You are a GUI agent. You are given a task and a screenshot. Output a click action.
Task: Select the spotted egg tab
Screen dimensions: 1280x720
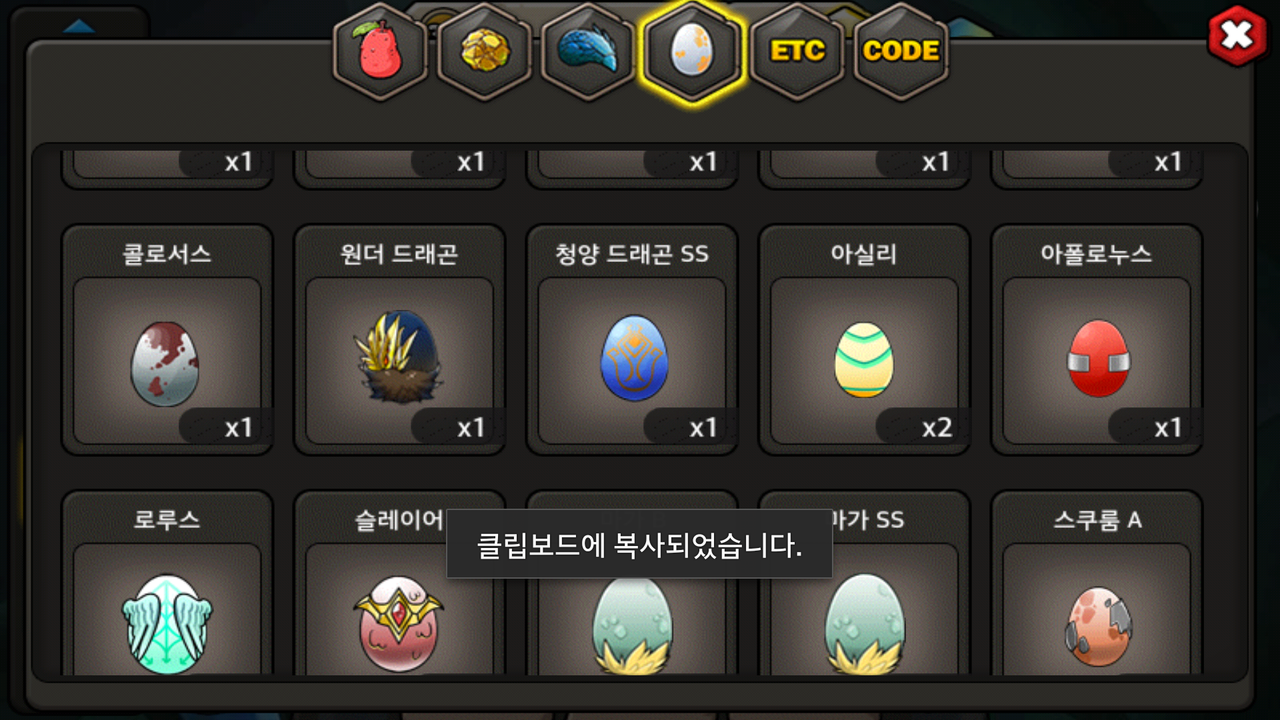coord(693,51)
